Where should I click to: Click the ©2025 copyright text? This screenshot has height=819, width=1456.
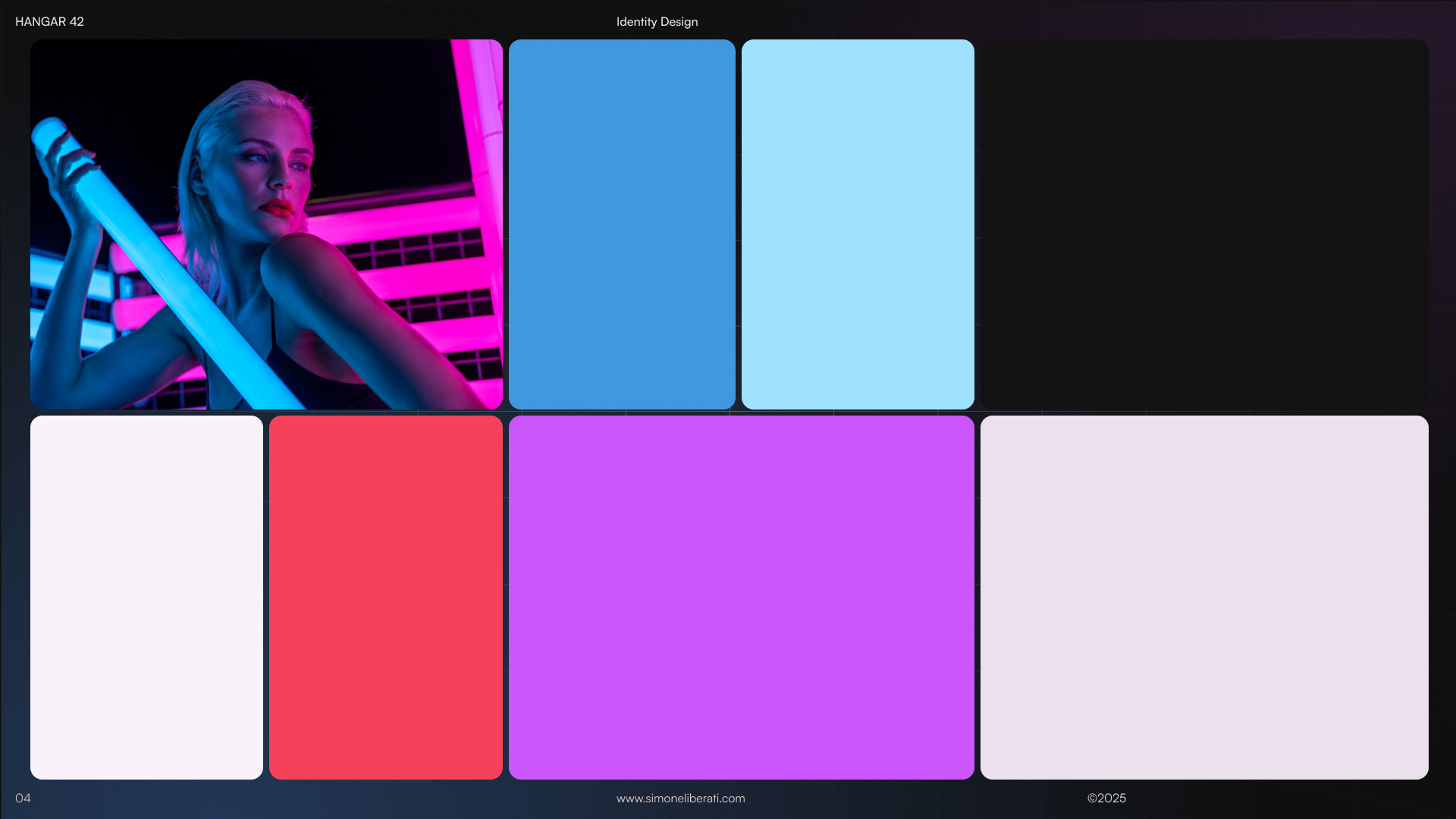(1106, 798)
